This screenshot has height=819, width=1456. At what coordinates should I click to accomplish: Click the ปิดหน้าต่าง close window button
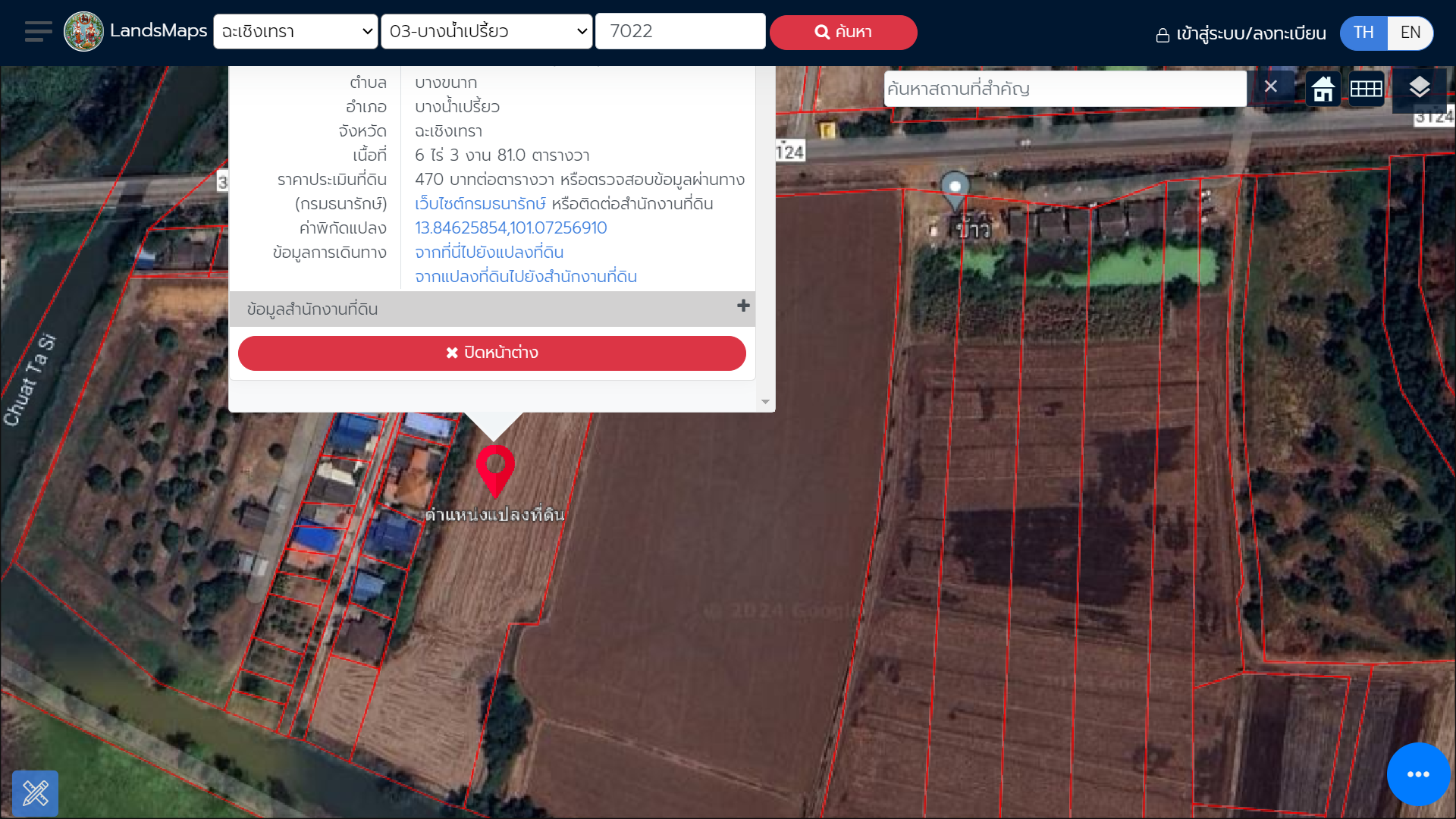tap(492, 353)
